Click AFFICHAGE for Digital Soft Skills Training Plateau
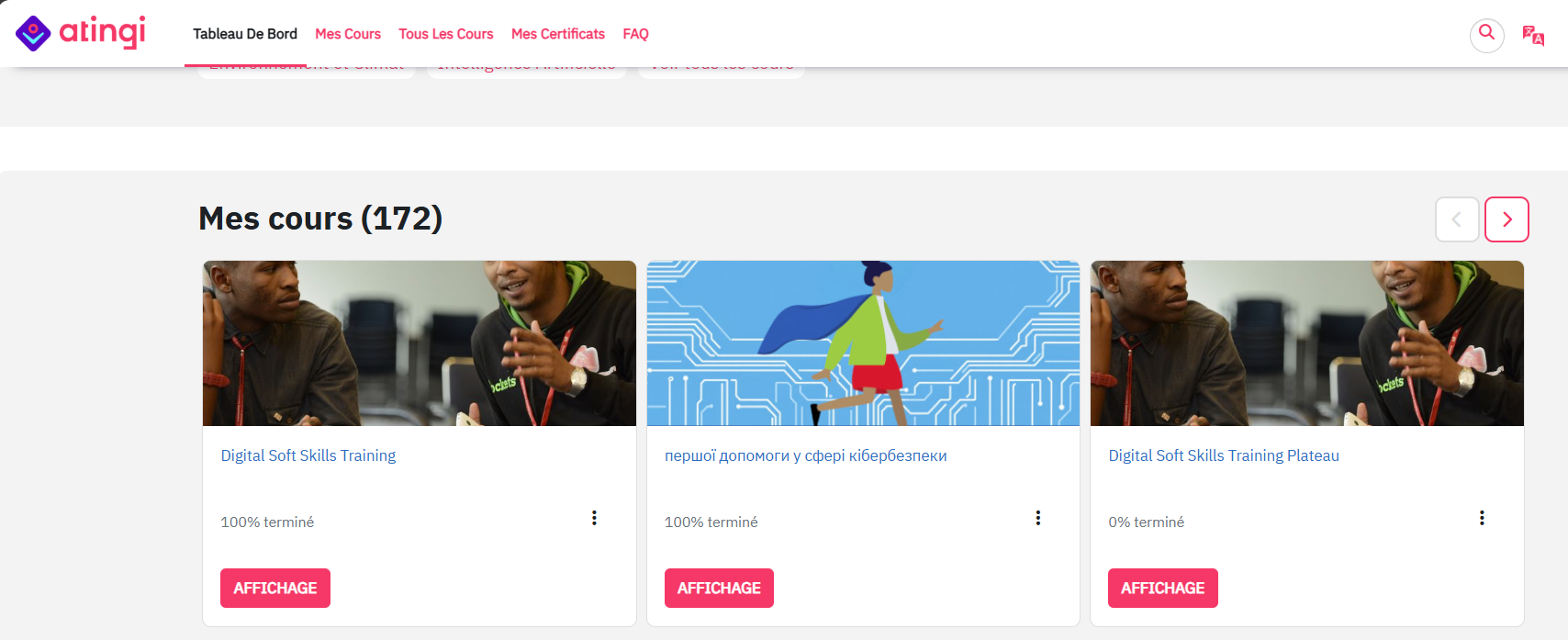 tap(1163, 588)
